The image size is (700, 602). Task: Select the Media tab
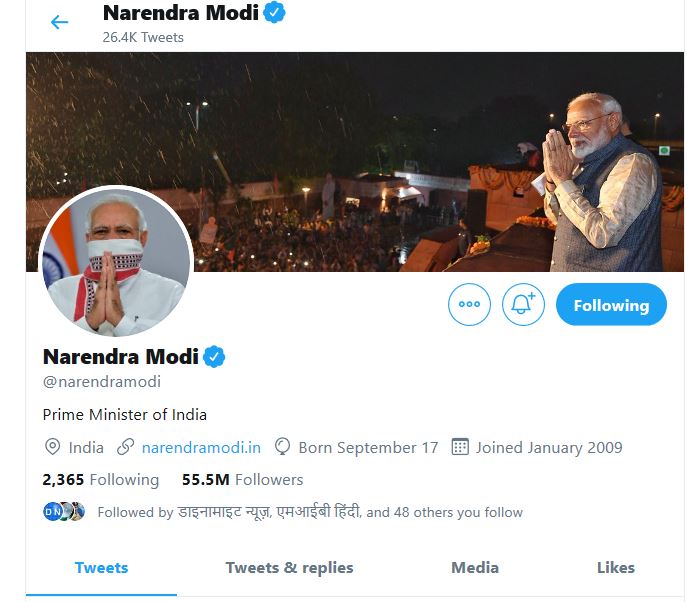(475, 567)
